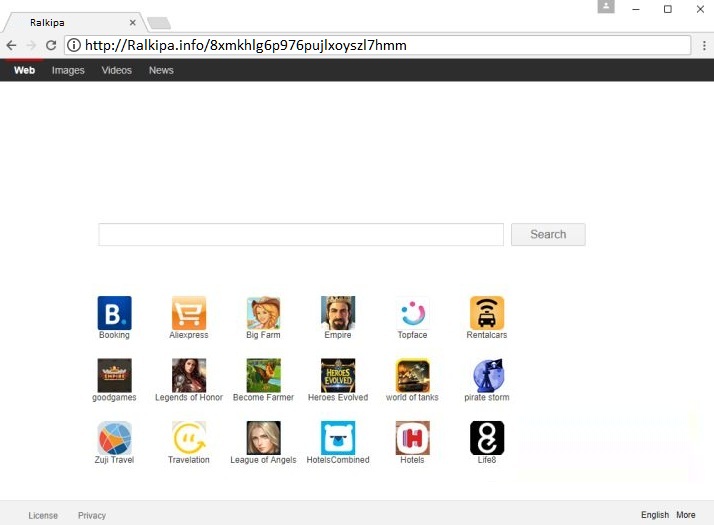The height and width of the screenshot is (525, 714).
Task: Open the HotelsCombined bear icon
Action: [x=338, y=438]
